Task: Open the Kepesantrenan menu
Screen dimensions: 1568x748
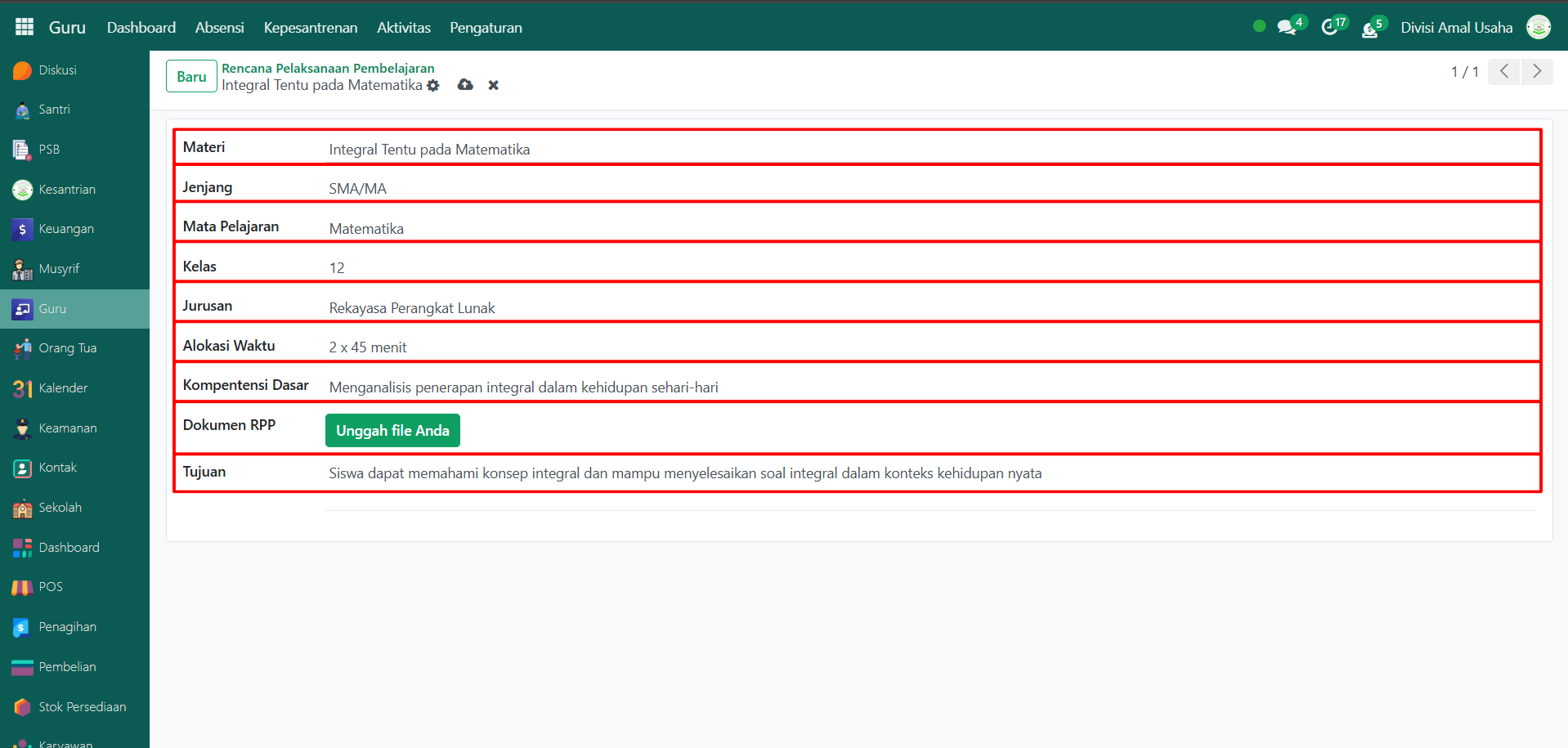Action: 310,28
